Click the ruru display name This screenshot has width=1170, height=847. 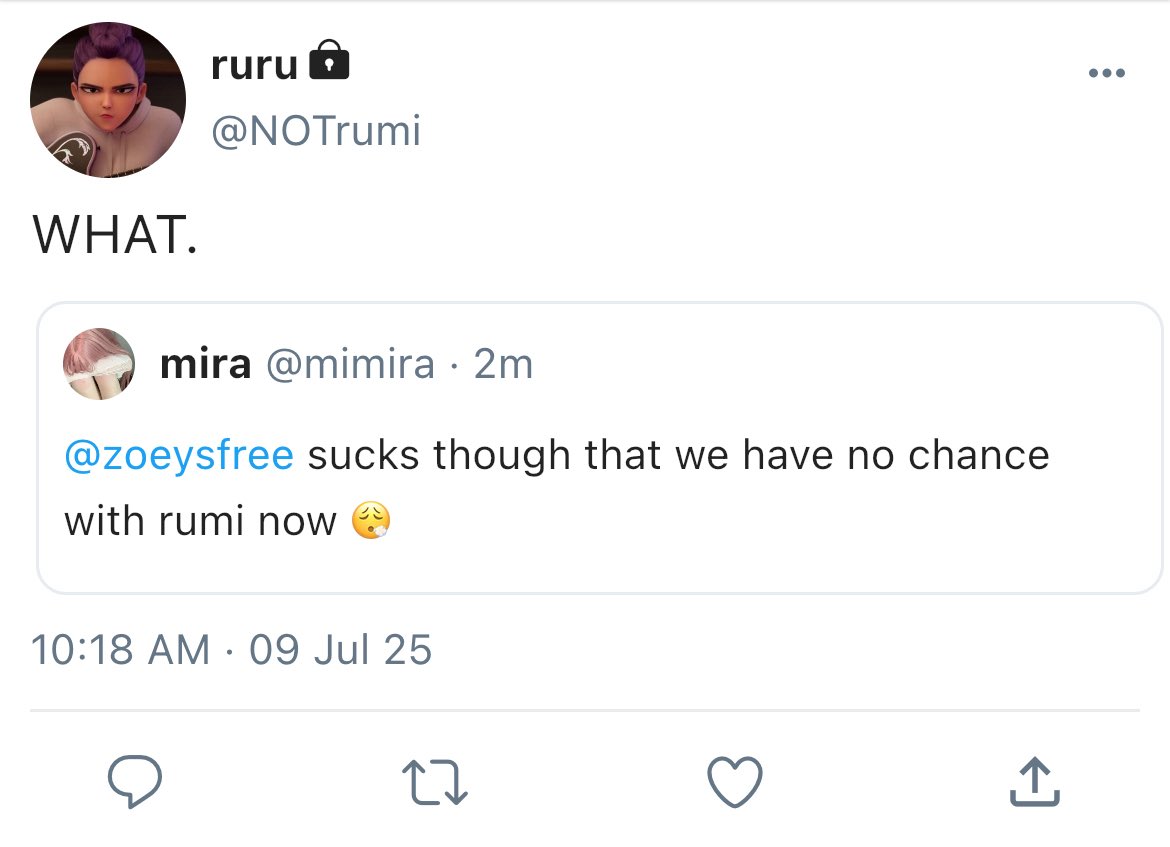(x=254, y=65)
